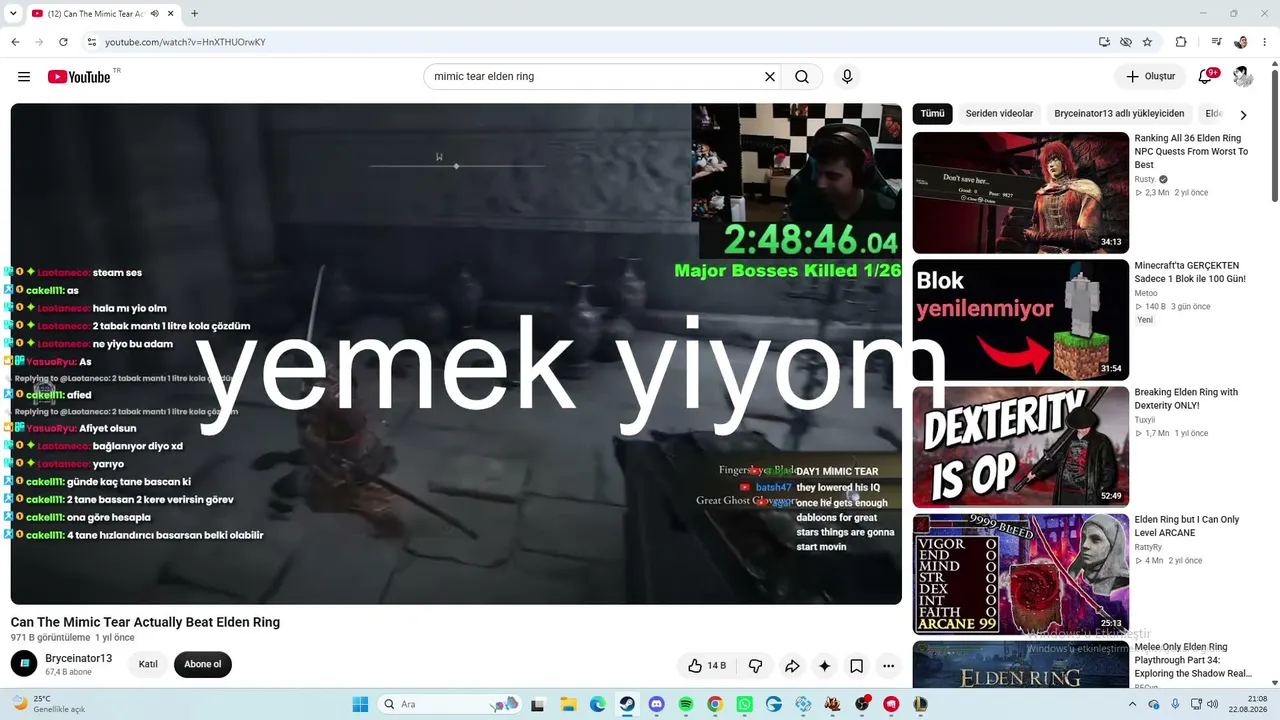This screenshot has height=720, width=1280.
Task: Click the YouTube search input field
Action: (x=595, y=77)
